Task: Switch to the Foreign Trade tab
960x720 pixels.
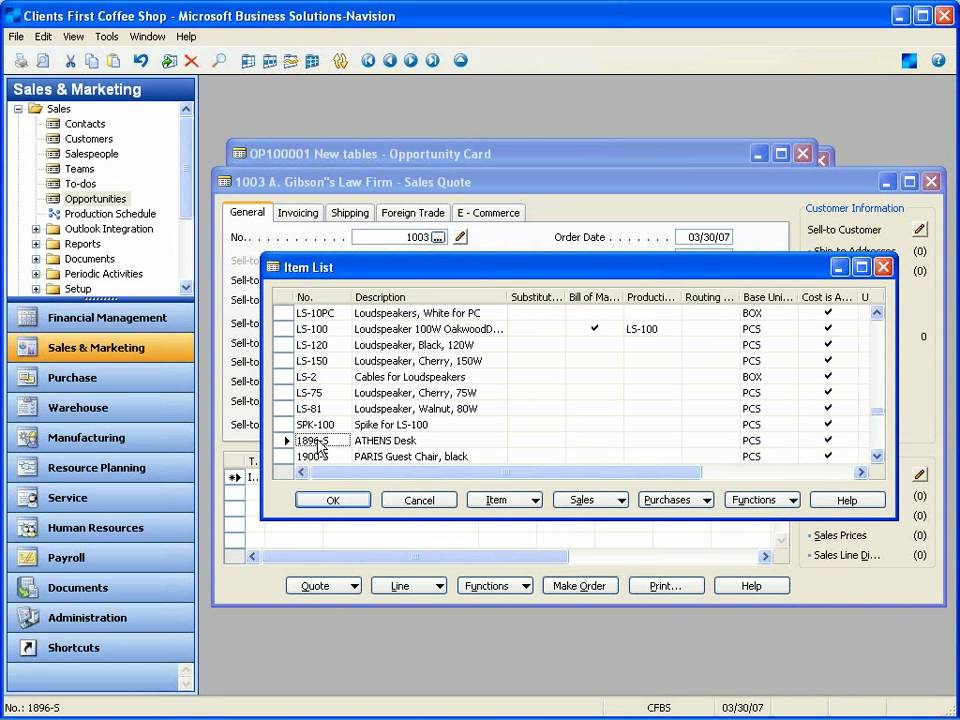Action: point(413,213)
